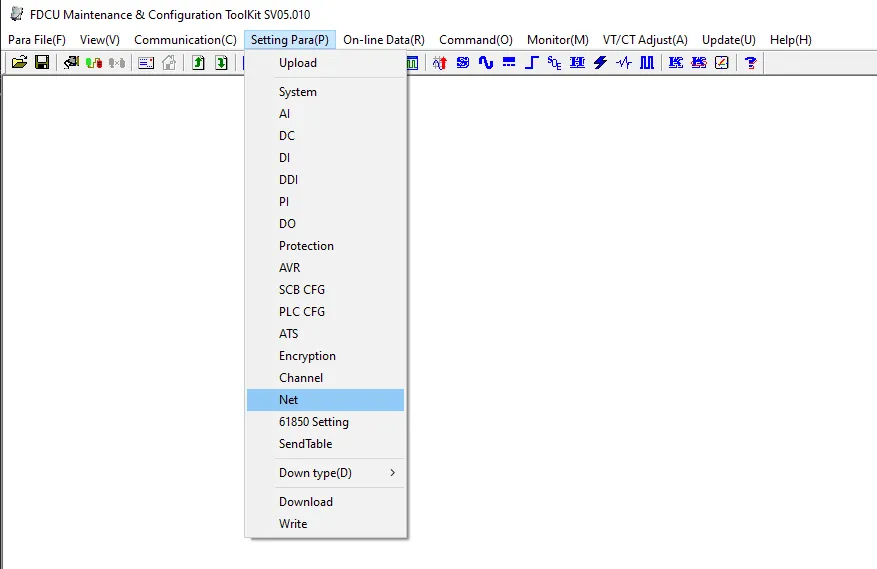Select the AI menu entry
The height and width of the screenshot is (569, 877).
(x=326, y=114)
